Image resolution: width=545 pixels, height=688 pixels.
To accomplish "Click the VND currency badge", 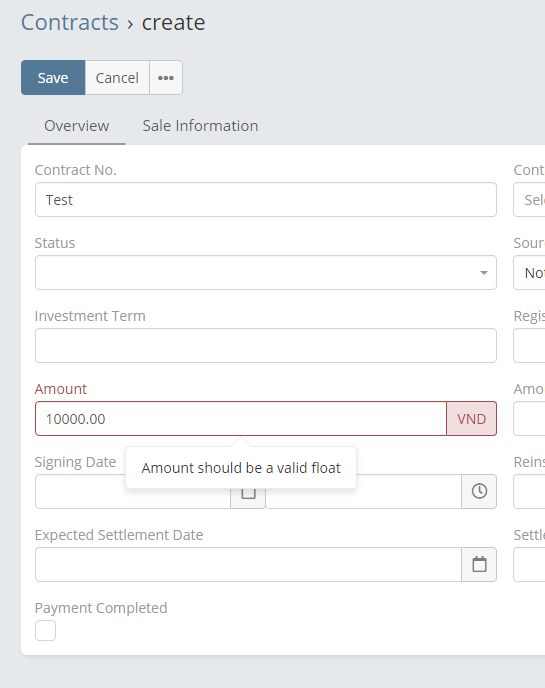I will pyautogui.click(x=472, y=419).
